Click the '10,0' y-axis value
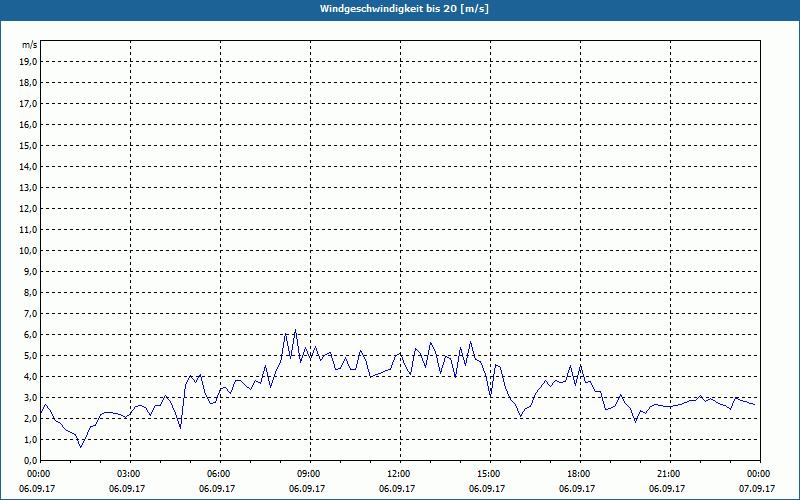800x500 pixels. point(28,251)
